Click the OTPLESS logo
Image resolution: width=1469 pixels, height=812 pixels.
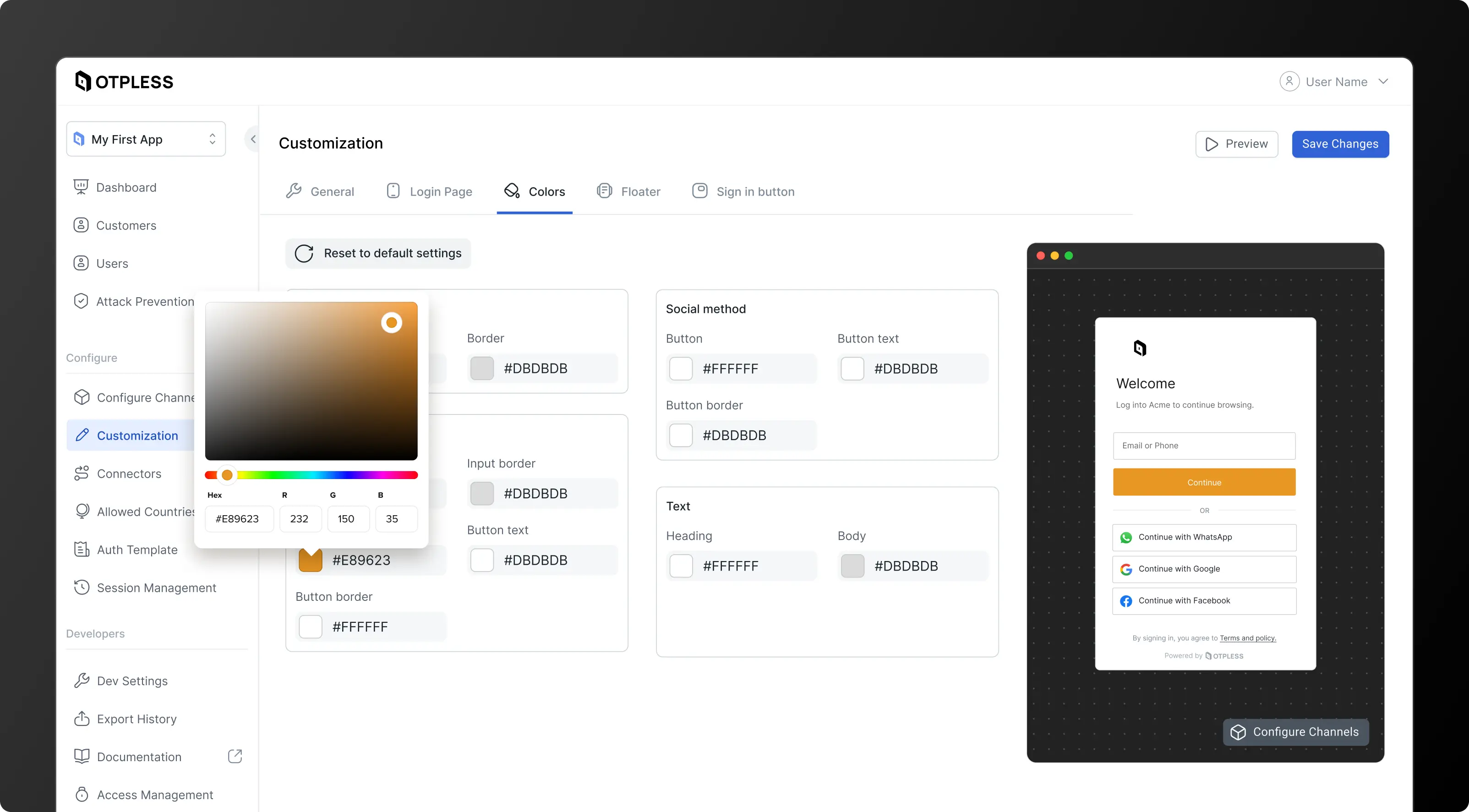(x=124, y=82)
